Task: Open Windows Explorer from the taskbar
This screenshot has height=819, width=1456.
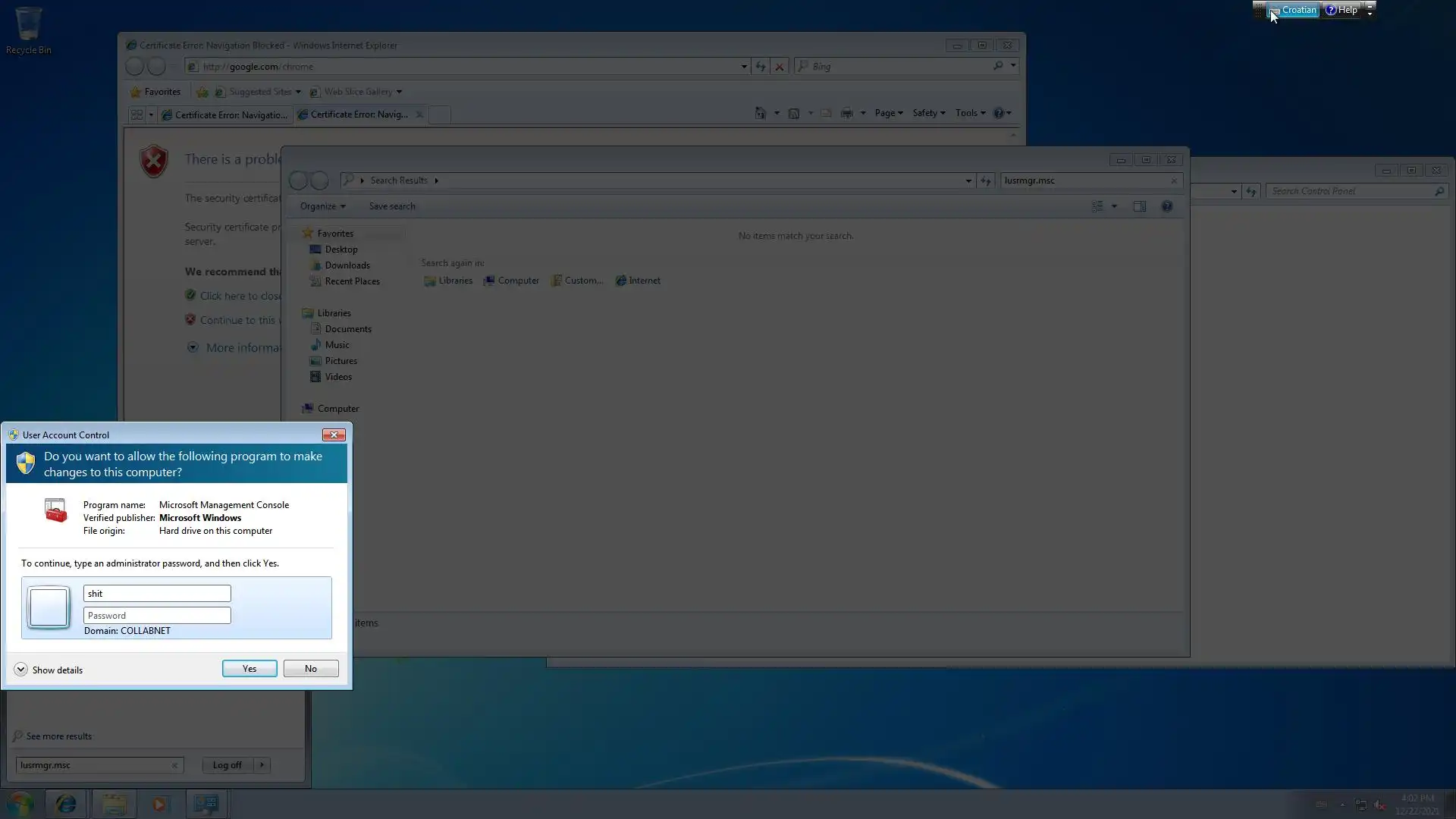Action: (x=114, y=803)
